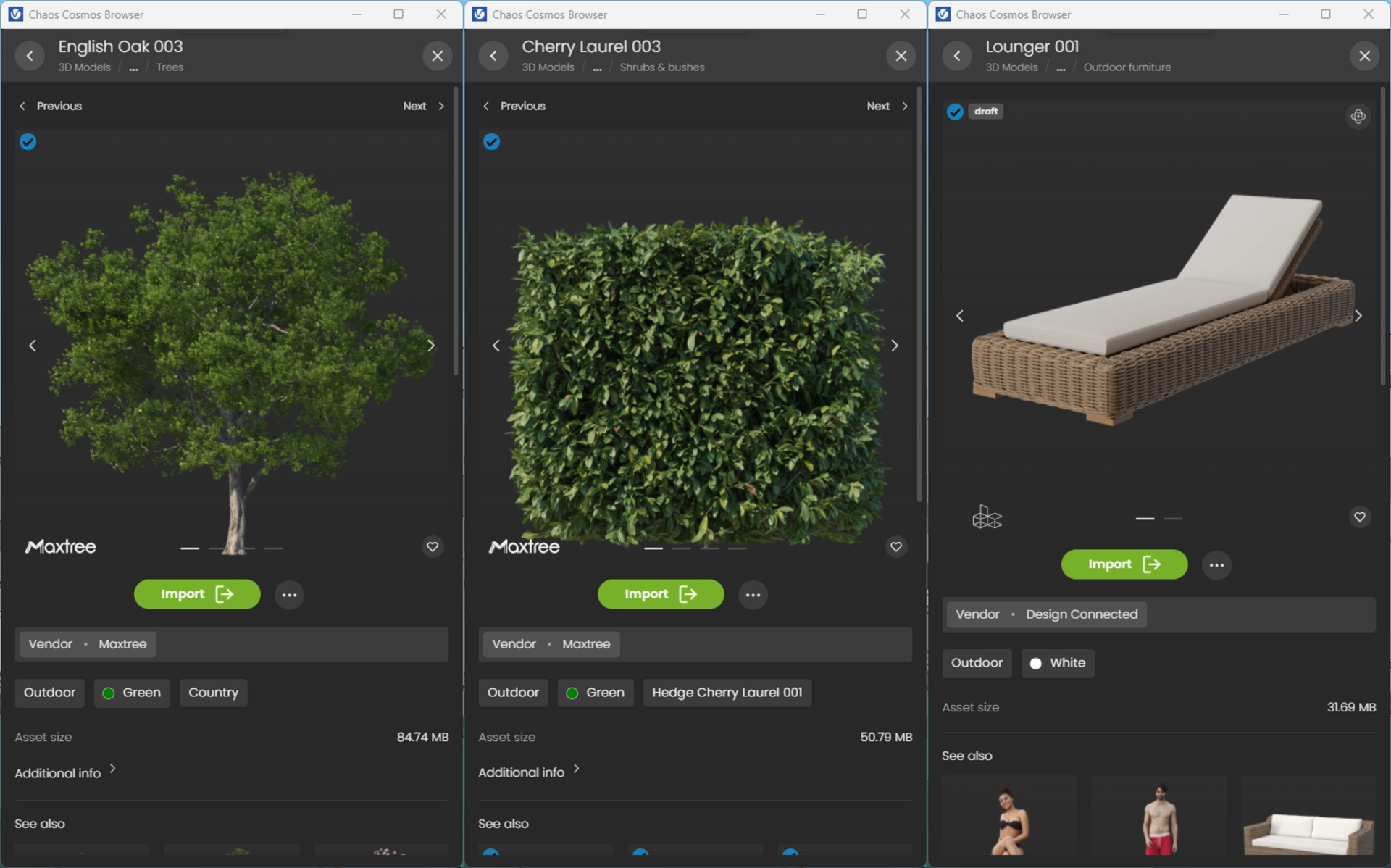
Task: Click the more options ellipsis on Cherry Laurel 003
Action: (753, 594)
